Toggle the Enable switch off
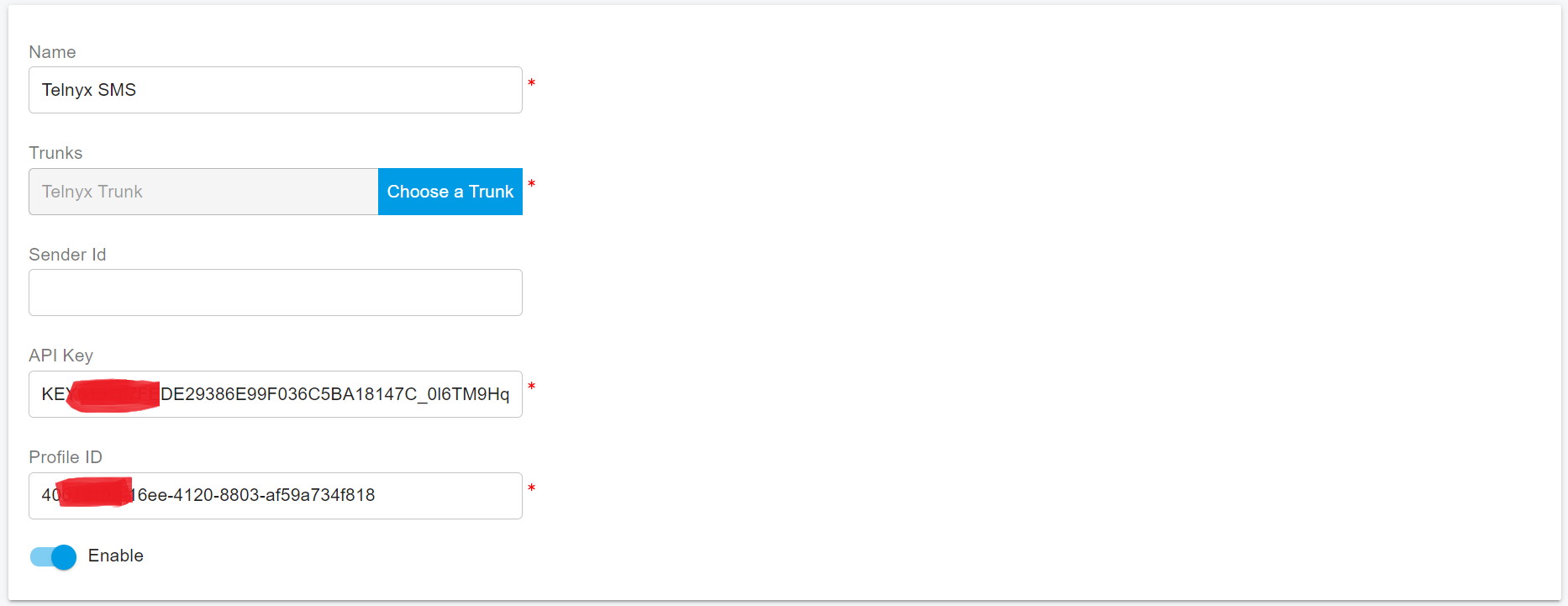The width and height of the screenshot is (1568, 606). [x=54, y=556]
